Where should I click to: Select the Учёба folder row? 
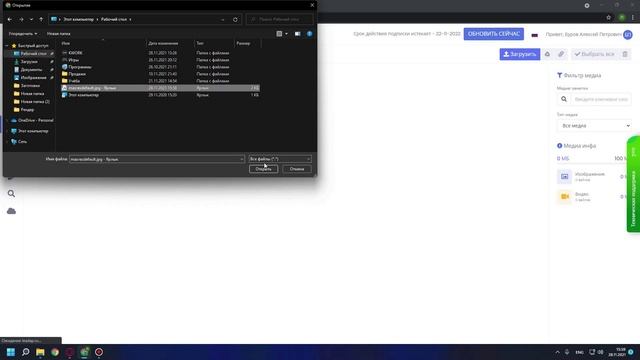pos(160,81)
